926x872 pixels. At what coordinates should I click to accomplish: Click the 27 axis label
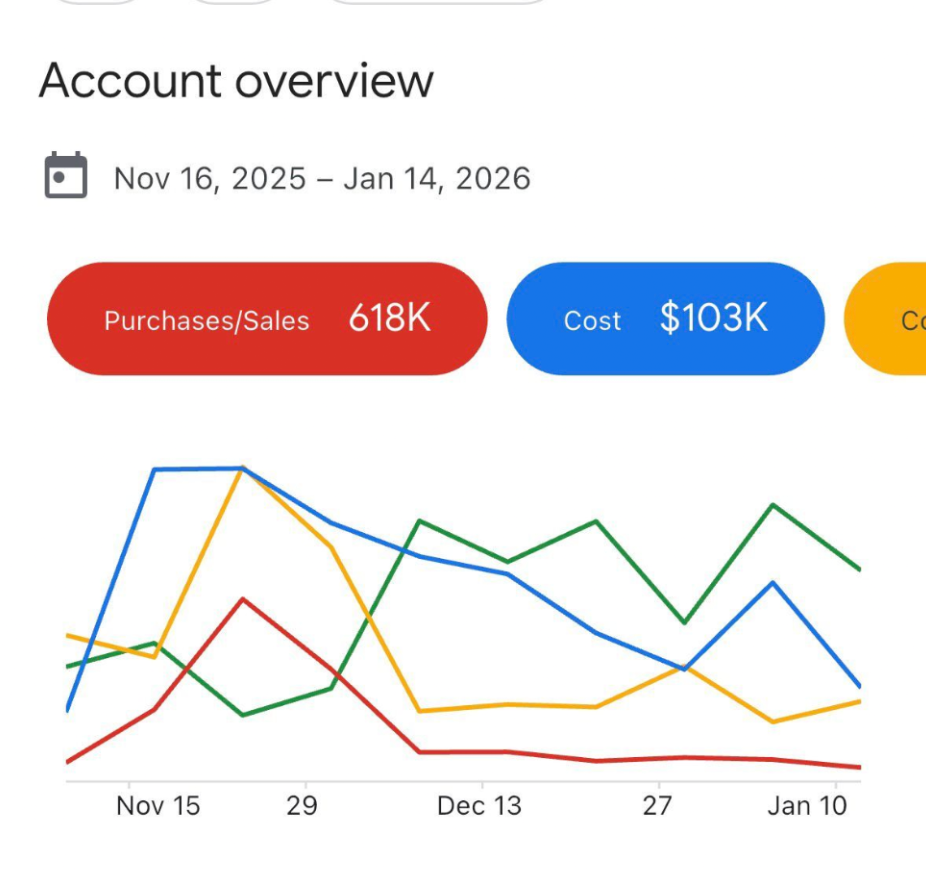pyautogui.click(x=657, y=806)
